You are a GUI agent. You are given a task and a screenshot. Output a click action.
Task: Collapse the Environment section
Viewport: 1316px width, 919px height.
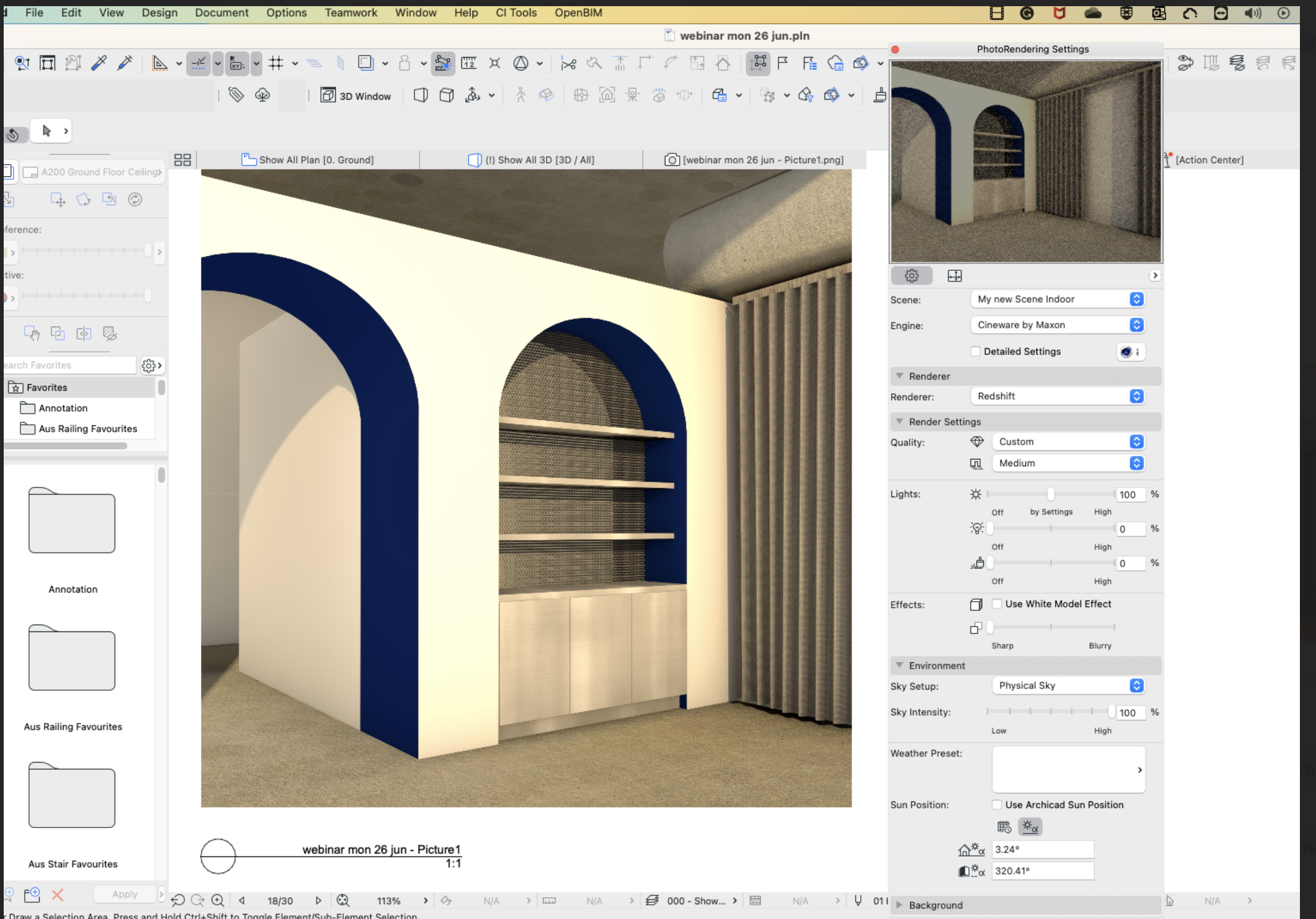coord(900,665)
